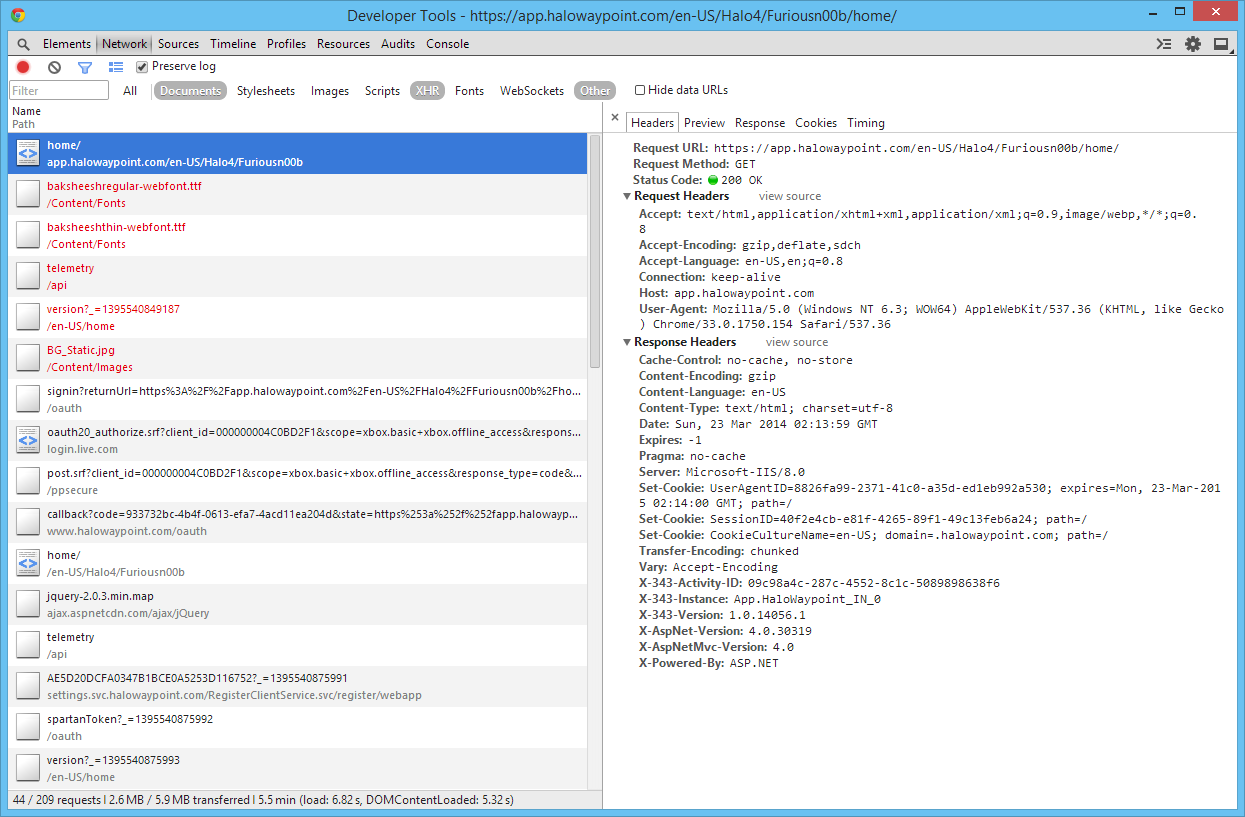The height and width of the screenshot is (817, 1245).
Task: Click the search magnifier icon in DevTools toolbar
Action: [x=24, y=44]
